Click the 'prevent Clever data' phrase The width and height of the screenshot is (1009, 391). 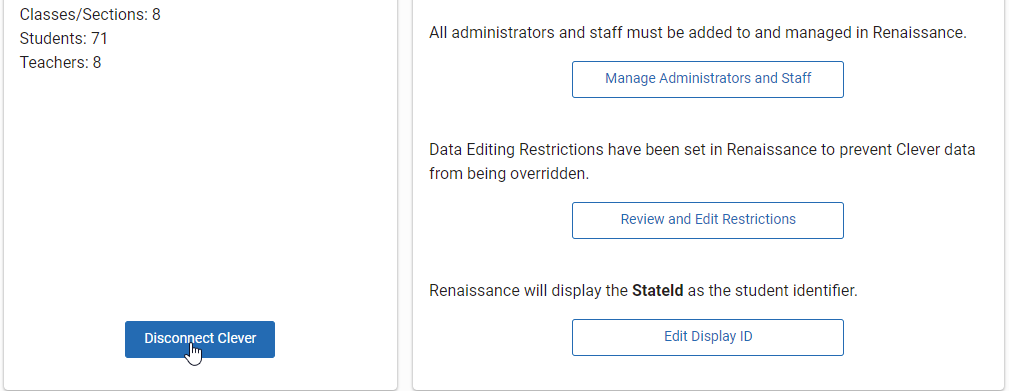coord(909,150)
